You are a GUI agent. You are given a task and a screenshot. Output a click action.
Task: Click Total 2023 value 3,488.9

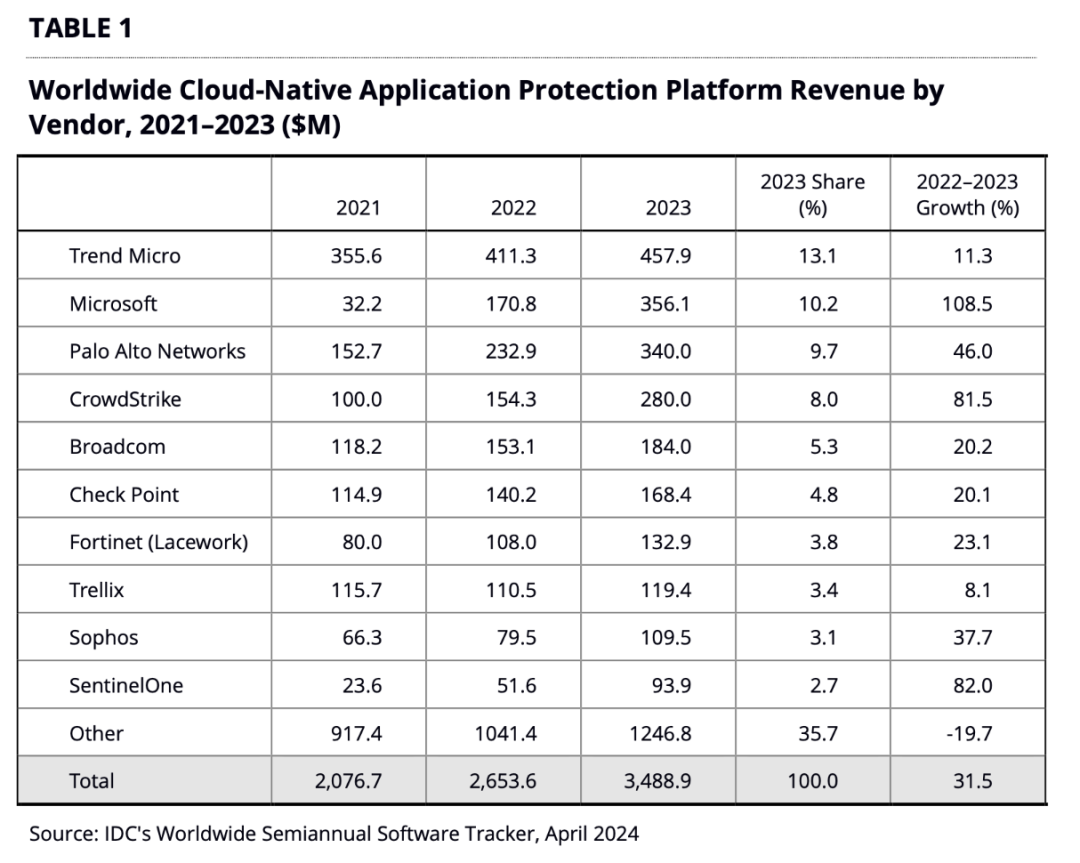coord(658,781)
